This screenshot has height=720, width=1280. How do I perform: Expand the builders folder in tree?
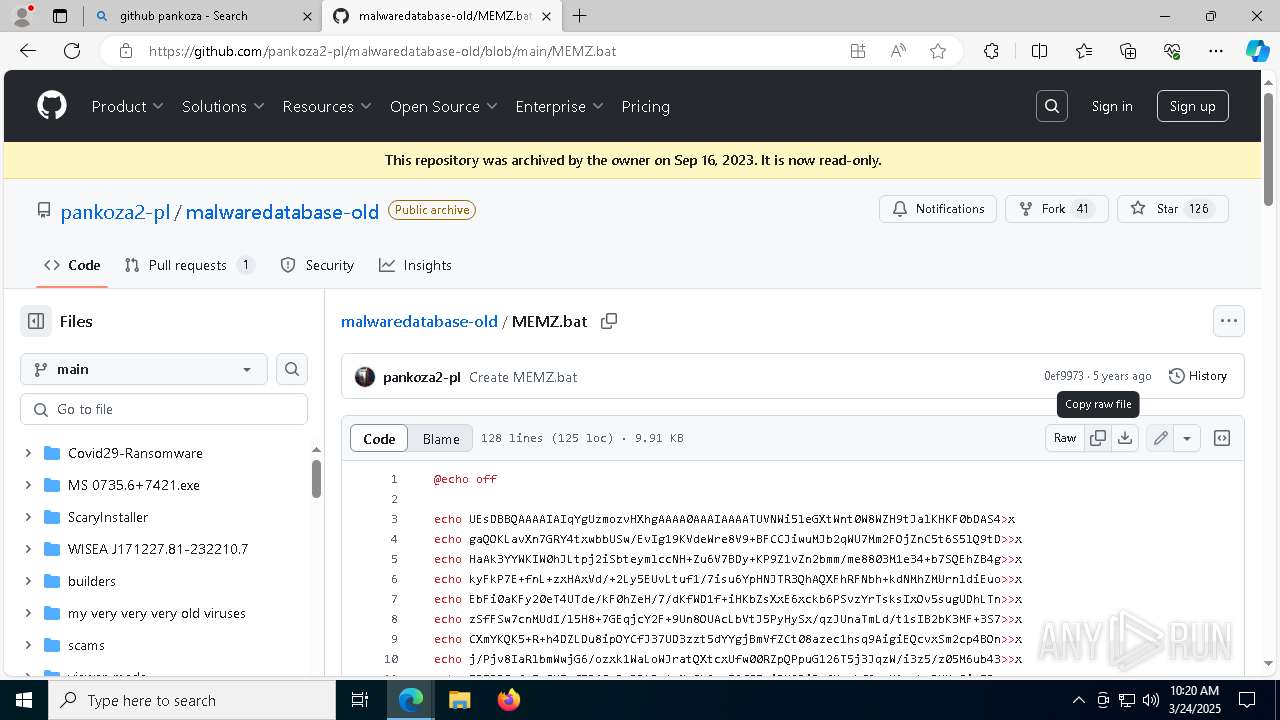[28, 581]
